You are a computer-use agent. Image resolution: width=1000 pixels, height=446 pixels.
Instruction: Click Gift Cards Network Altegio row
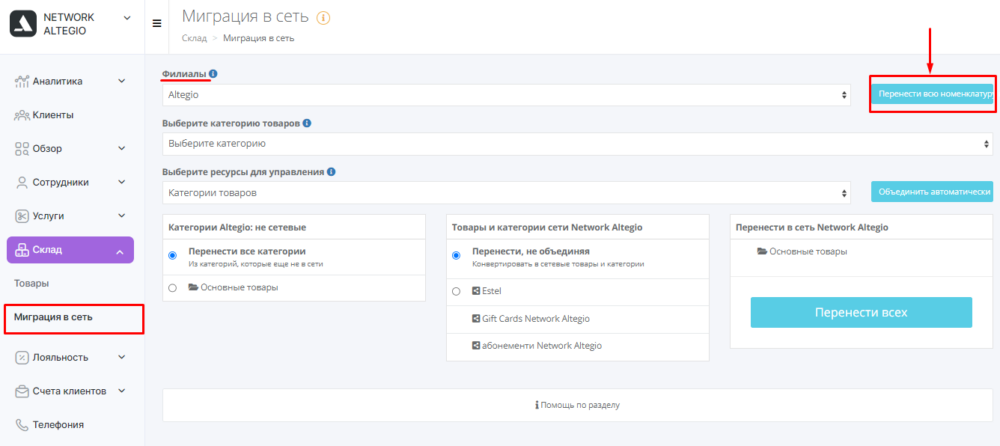point(578,319)
